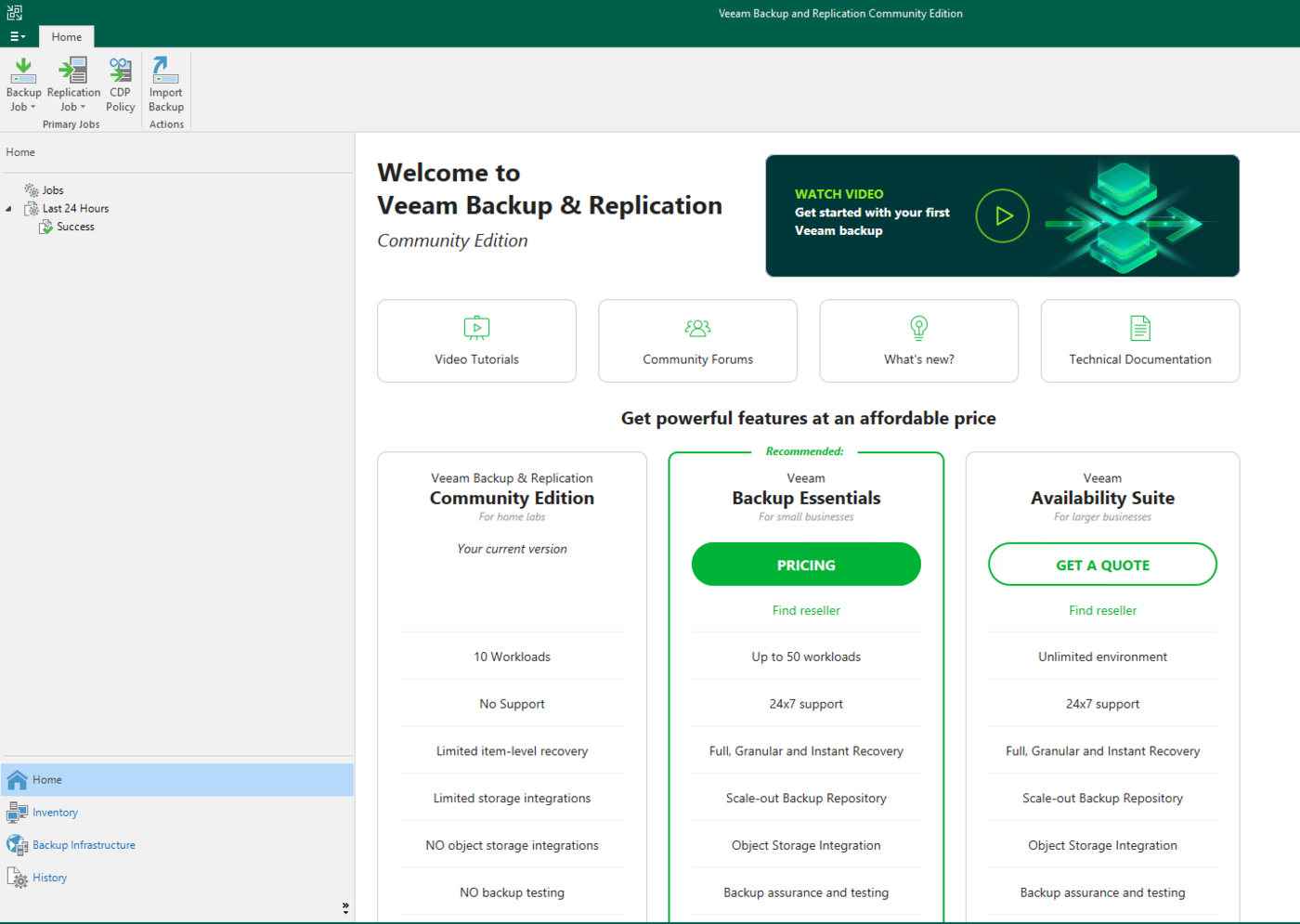Click Find reseller under Backup Essentials

click(806, 610)
